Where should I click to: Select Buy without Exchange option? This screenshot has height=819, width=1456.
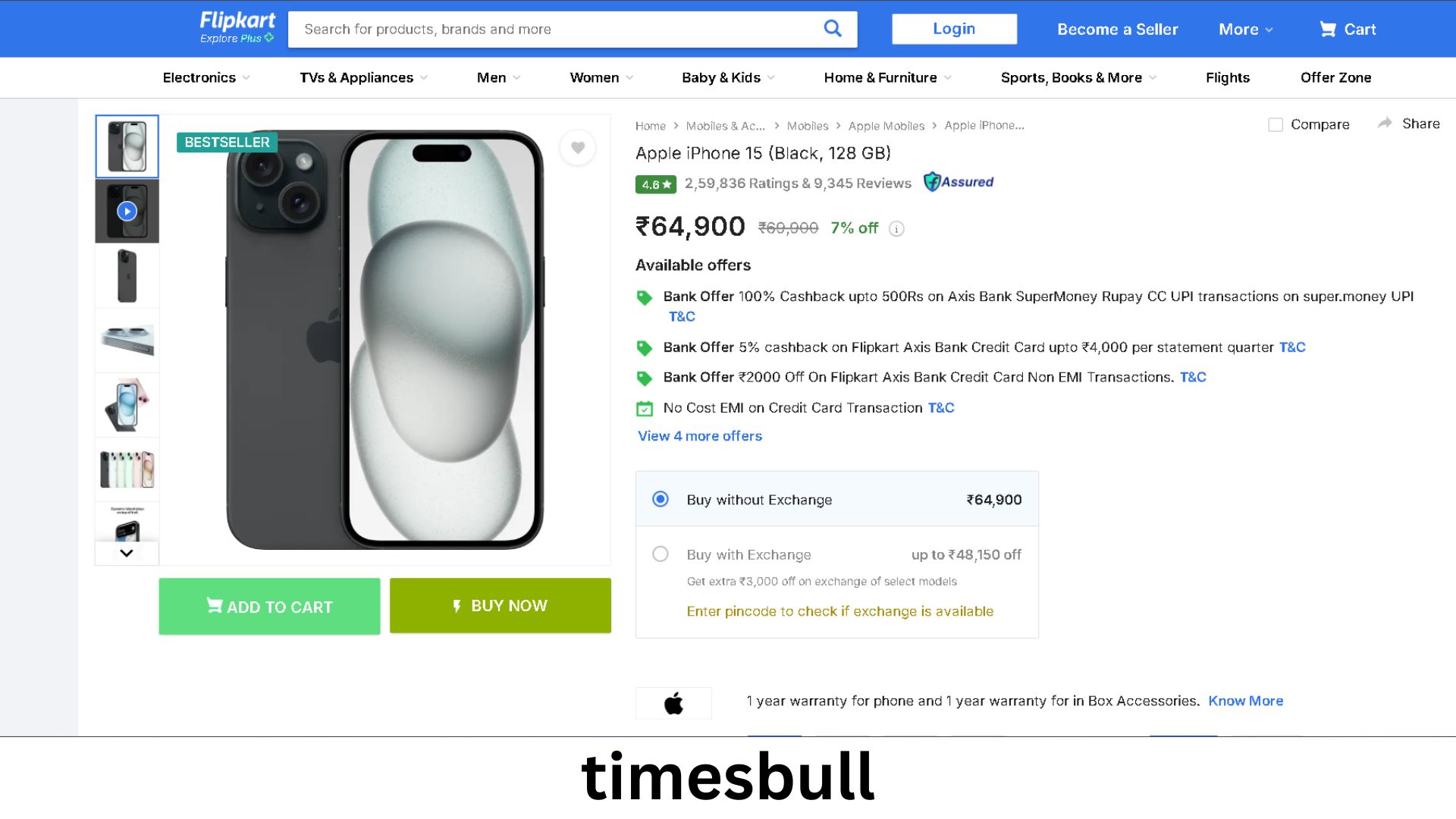(661, 499)
